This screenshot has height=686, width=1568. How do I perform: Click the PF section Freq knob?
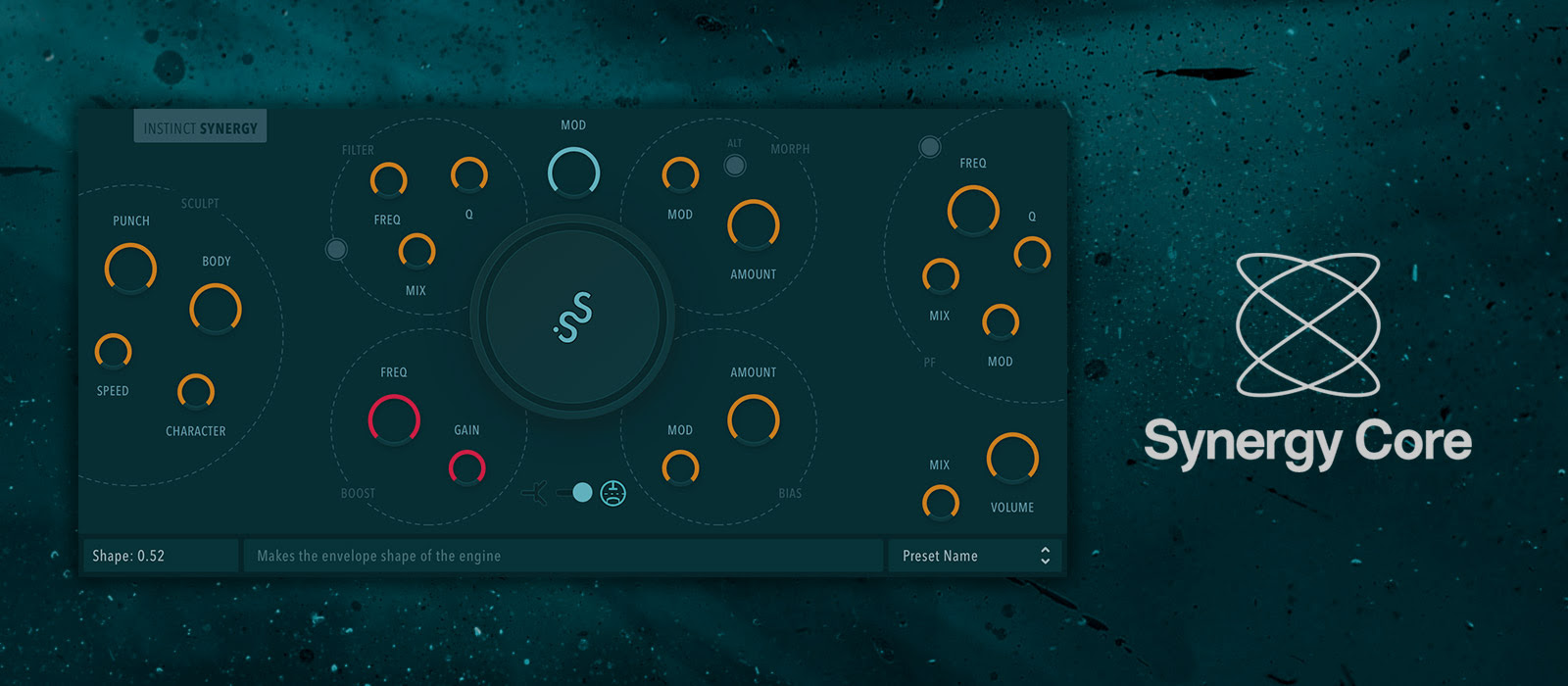pyautogui.click(x=973, y=211)
